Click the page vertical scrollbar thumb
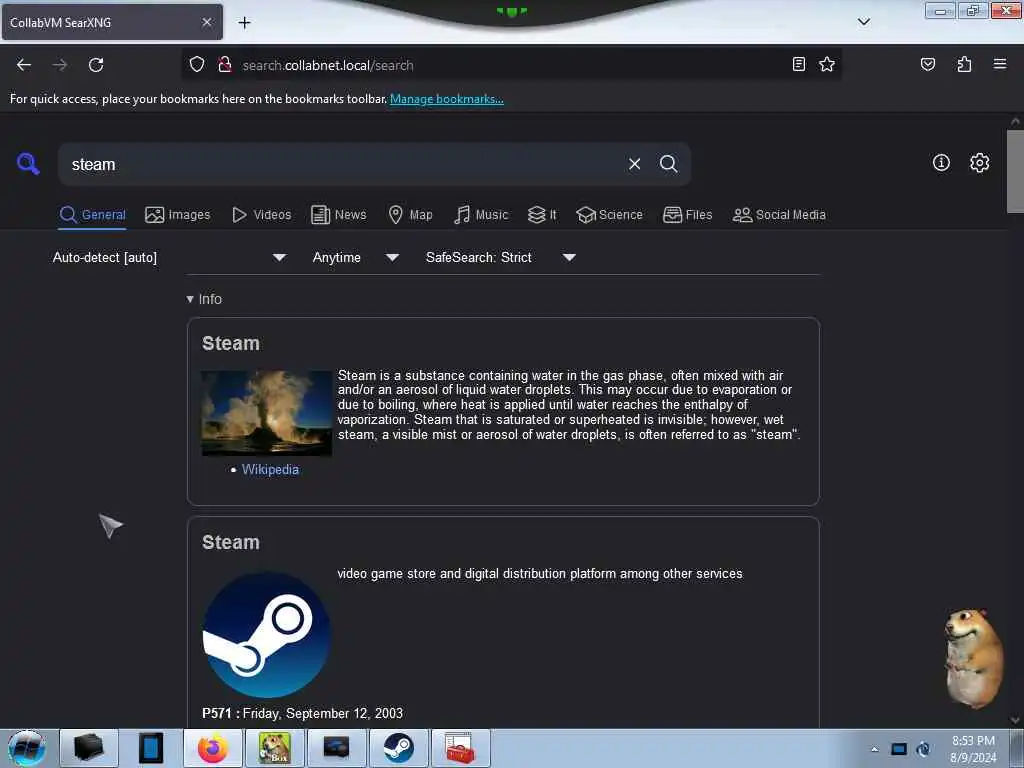1024x768 pixels. click(x=1015, y=171)
